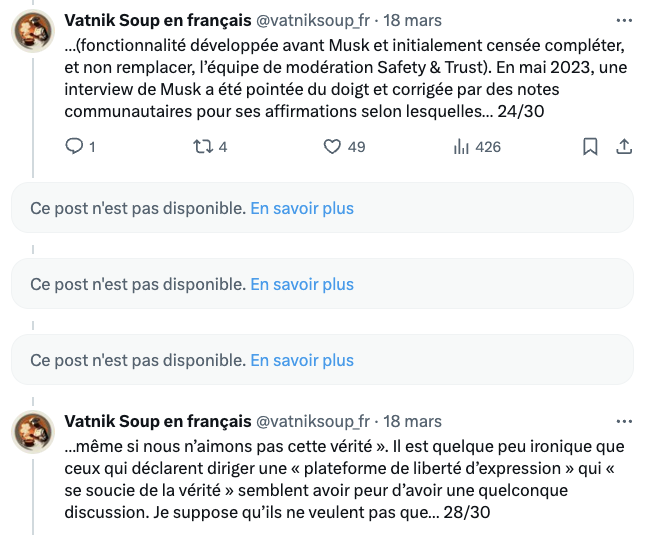Click Vatnik Soup avatar on first post
645x535 pixels.
point(33,31)
